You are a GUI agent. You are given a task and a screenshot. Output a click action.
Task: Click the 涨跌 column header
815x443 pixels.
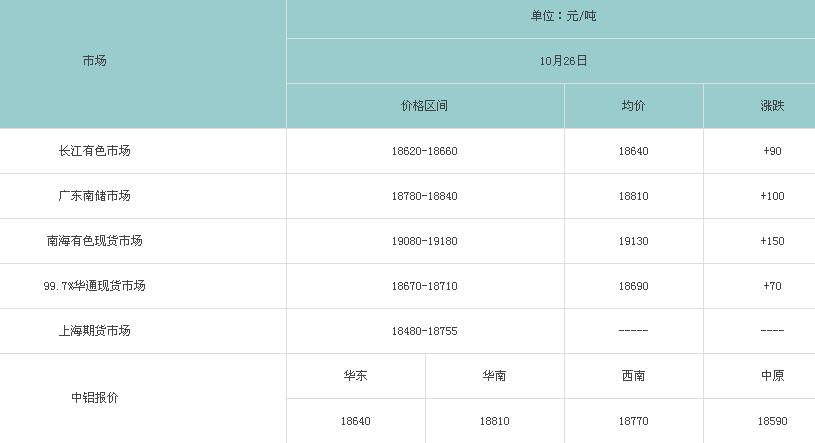coord(771,106)
